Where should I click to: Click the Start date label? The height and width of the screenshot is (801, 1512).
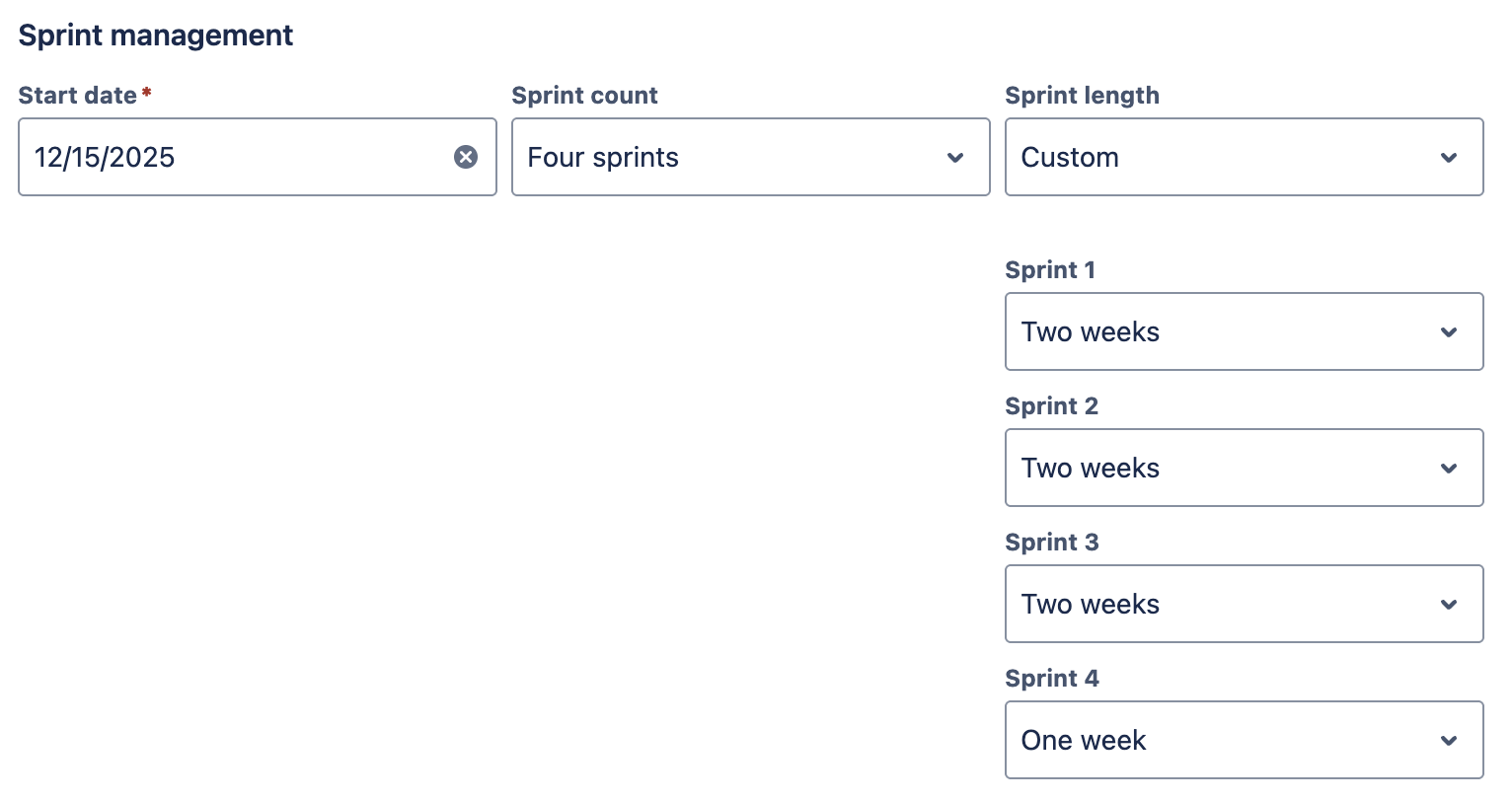pos(77,96)
